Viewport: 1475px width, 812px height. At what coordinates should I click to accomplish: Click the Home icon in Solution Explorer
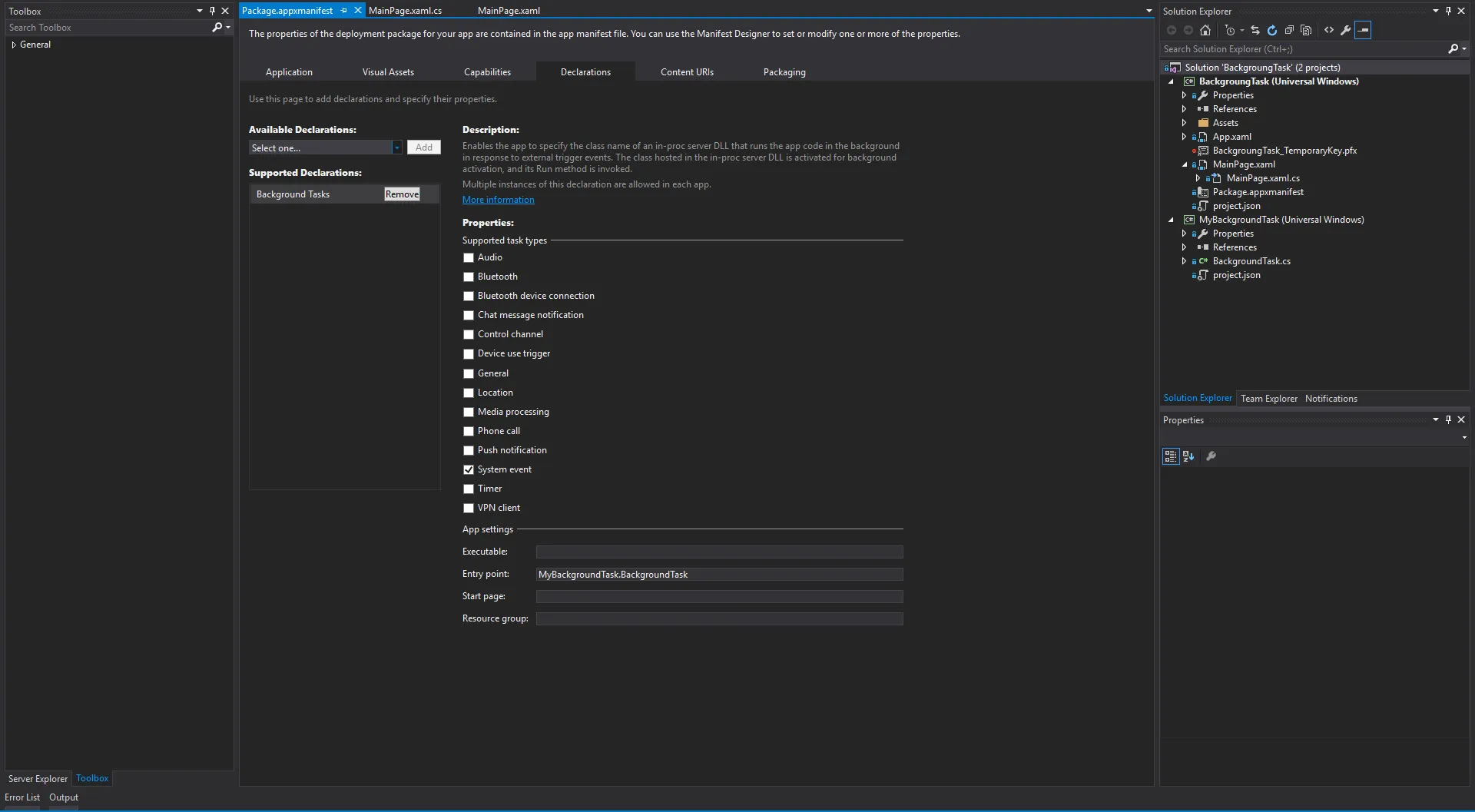click(1205, 30)
